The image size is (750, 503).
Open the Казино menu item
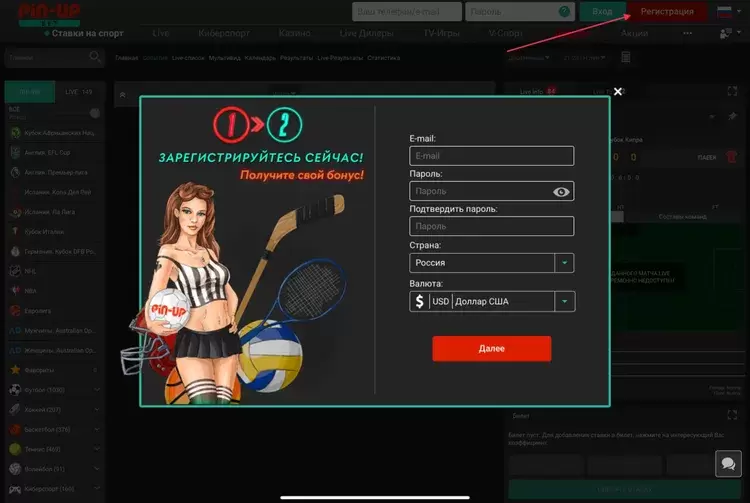(x=295, y=33)
